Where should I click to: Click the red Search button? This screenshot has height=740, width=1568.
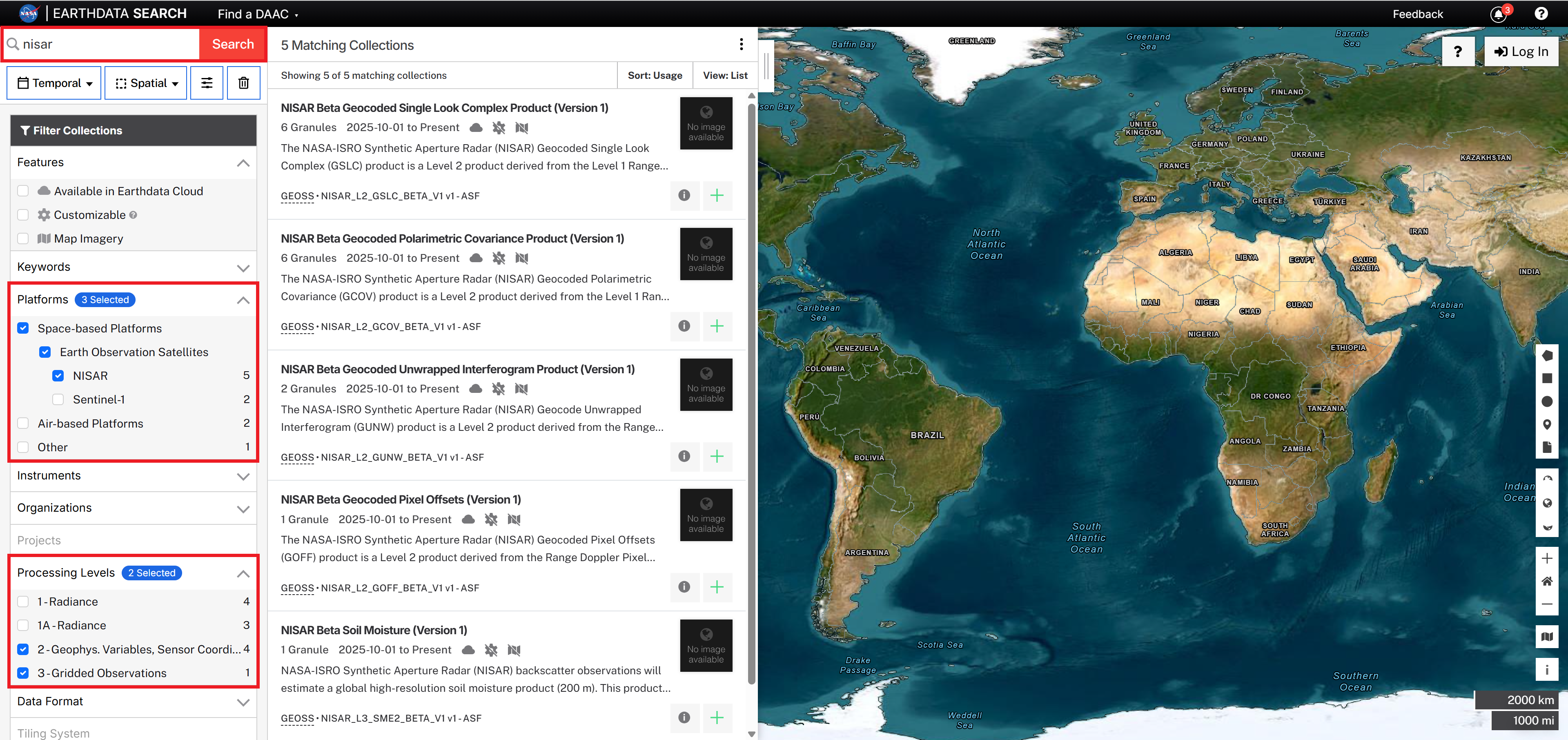(x=232, y=44)
